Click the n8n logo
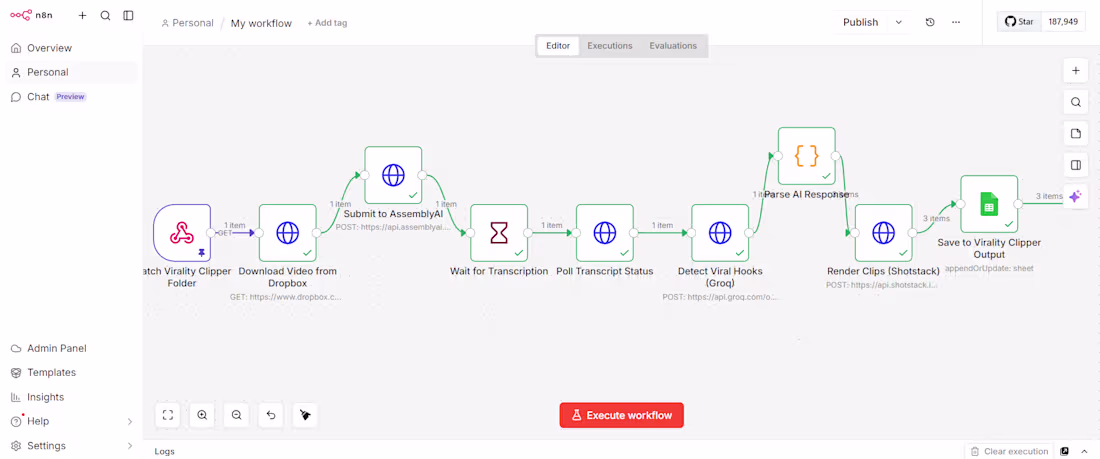This screenshot has height=459, width=1100. tap(30, 15)
